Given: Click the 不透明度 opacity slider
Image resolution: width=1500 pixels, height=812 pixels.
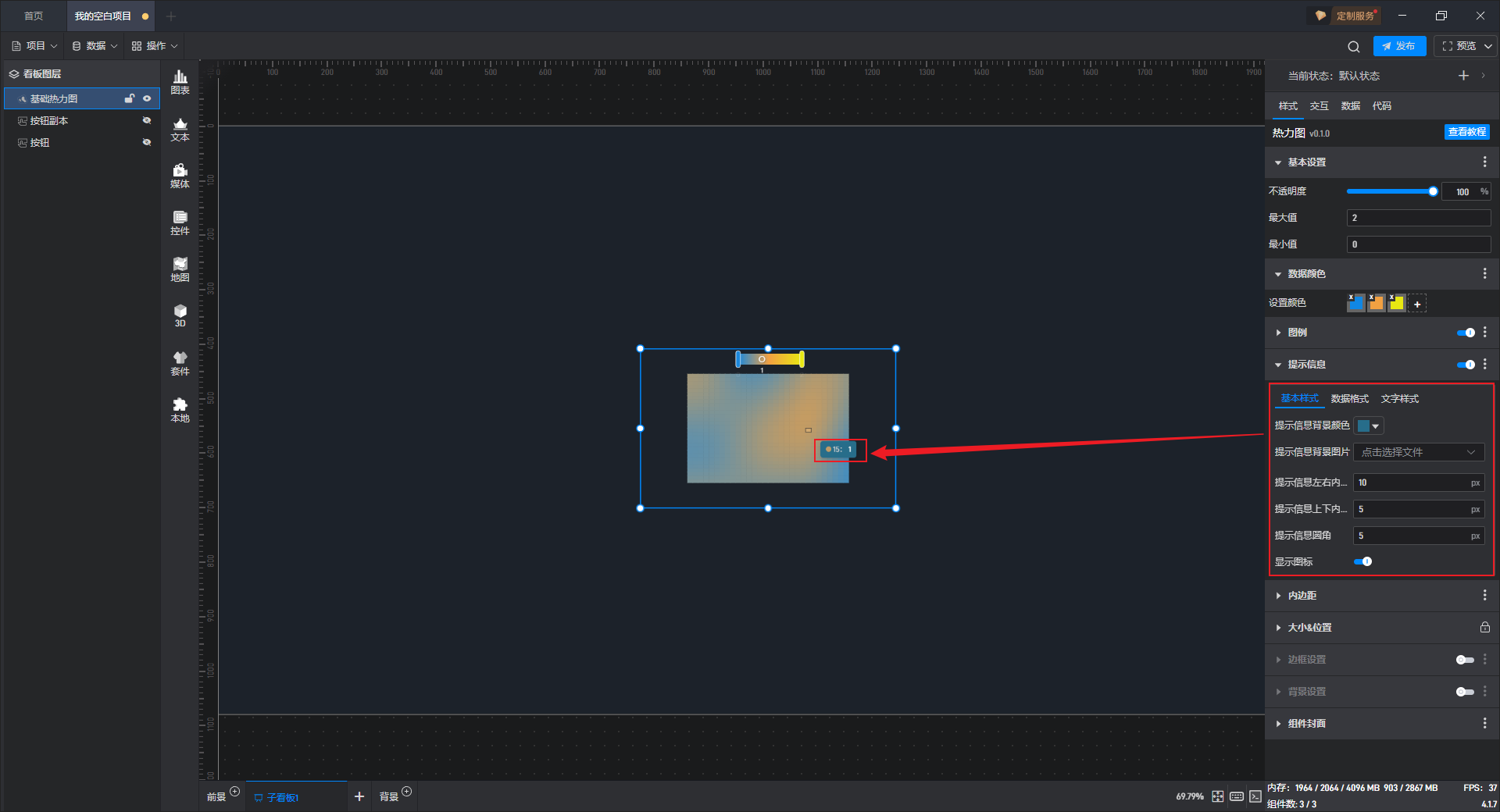Looking at the screenshot, I should [1391, 191].
